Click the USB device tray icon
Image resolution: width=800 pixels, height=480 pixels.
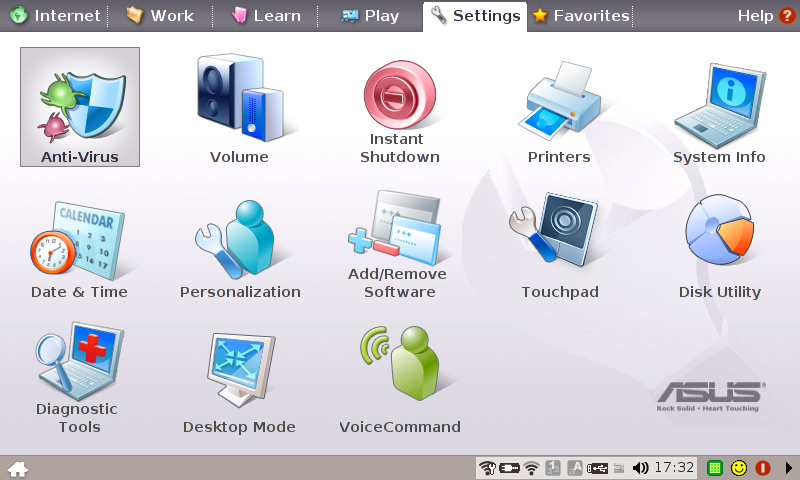[597, 468]
